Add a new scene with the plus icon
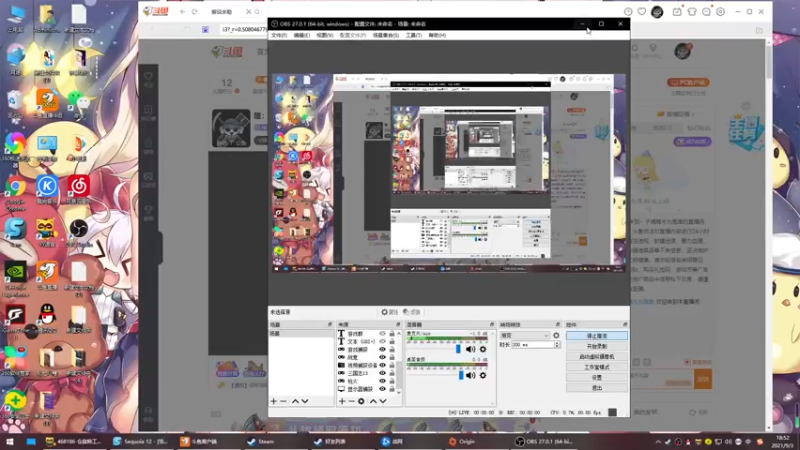Image resolution: width=800 pixels, height=450 pixels. pos(273,402)
